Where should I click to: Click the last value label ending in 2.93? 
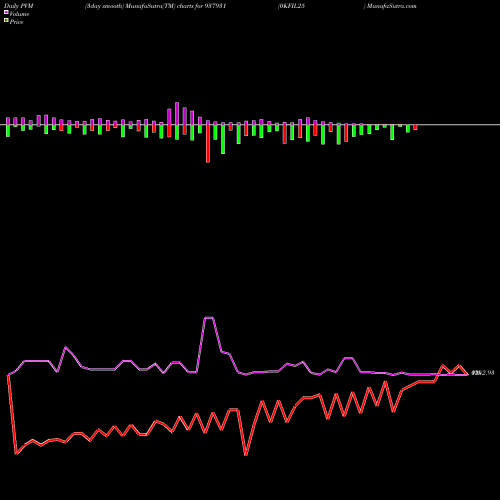coord(482,373)
